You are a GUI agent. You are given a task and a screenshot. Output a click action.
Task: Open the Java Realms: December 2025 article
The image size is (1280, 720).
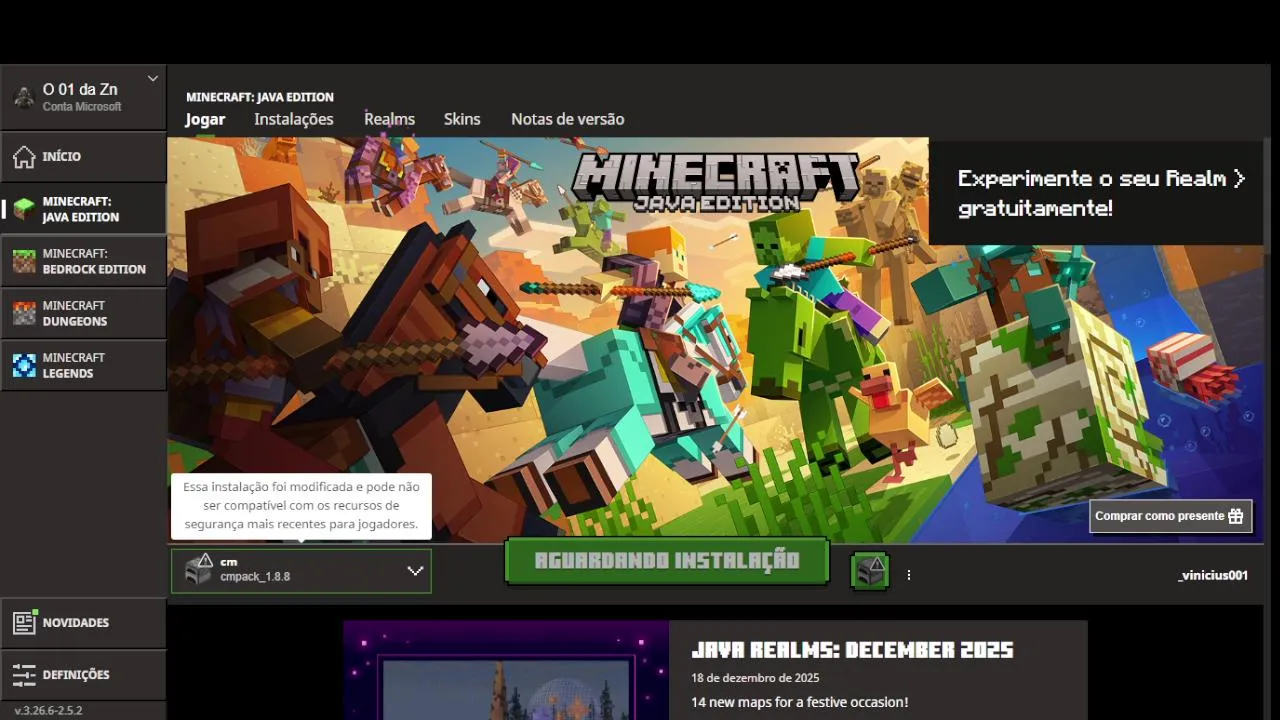(x=852, y=651)
